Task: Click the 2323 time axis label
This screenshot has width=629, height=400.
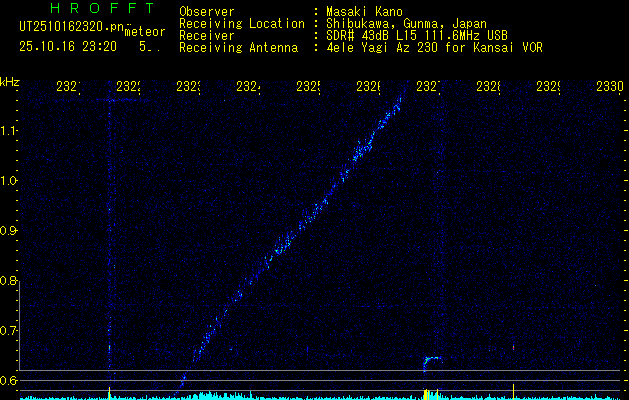Action: [x=189, y=86]
